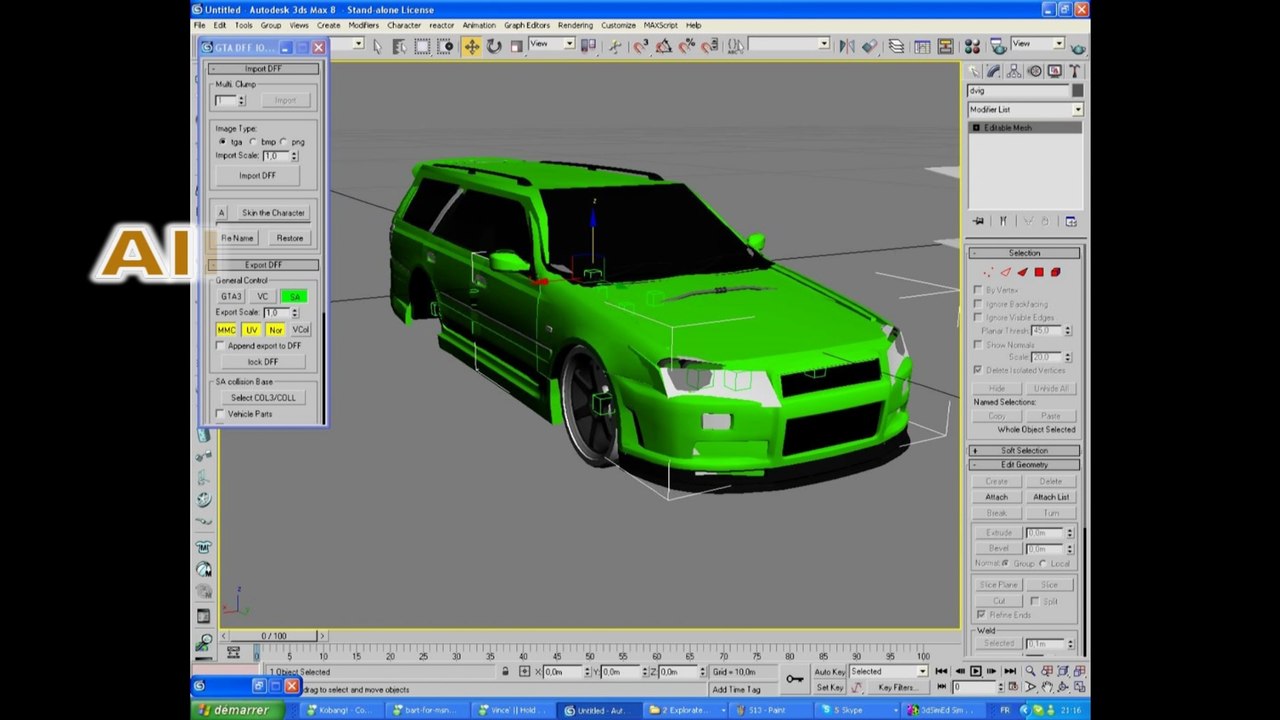Open the MAXScript menu
The image size is (1280, 720).
point(660,25)
